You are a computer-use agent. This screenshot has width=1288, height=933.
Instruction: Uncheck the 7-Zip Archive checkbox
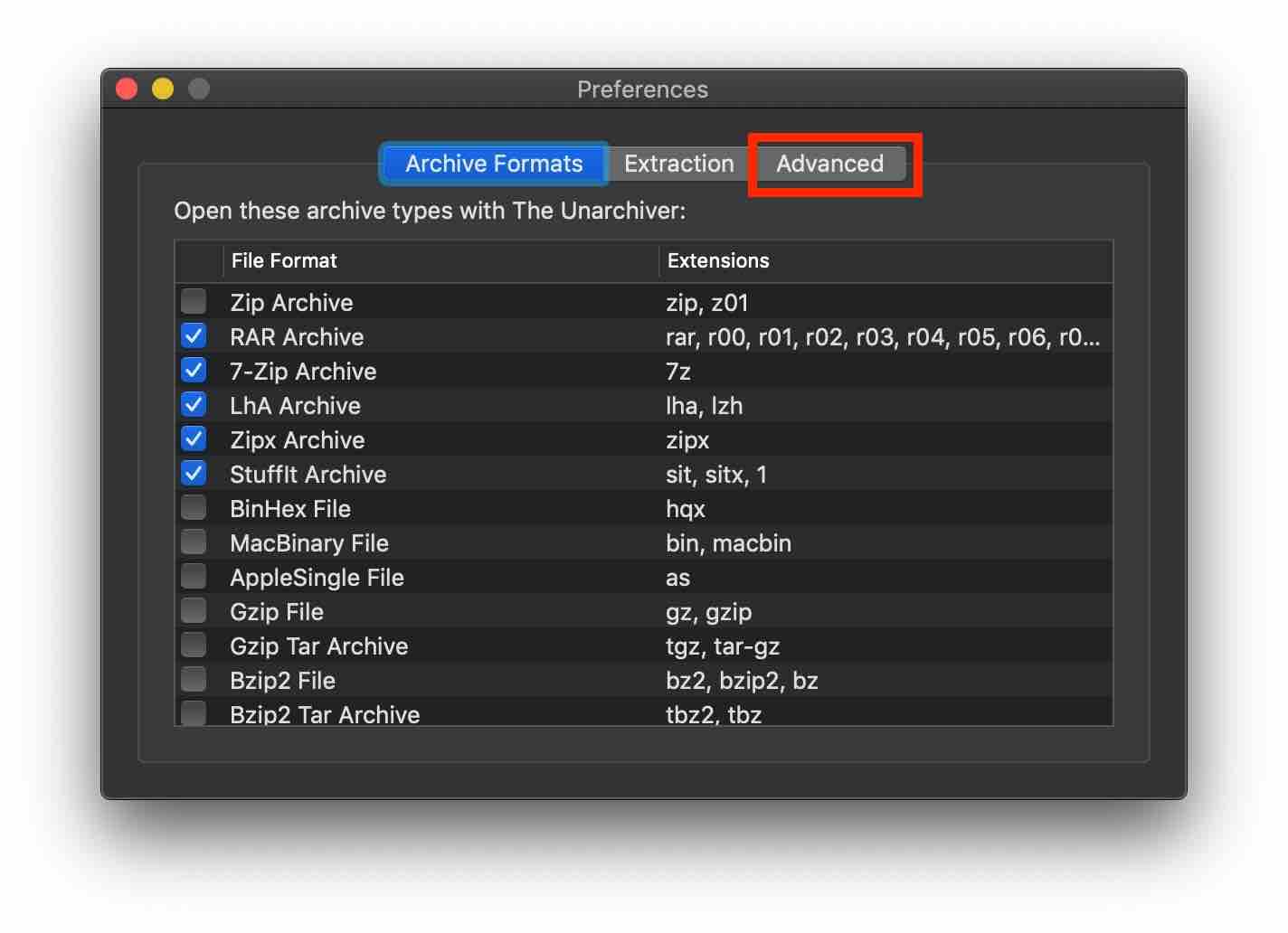point(194,370)
